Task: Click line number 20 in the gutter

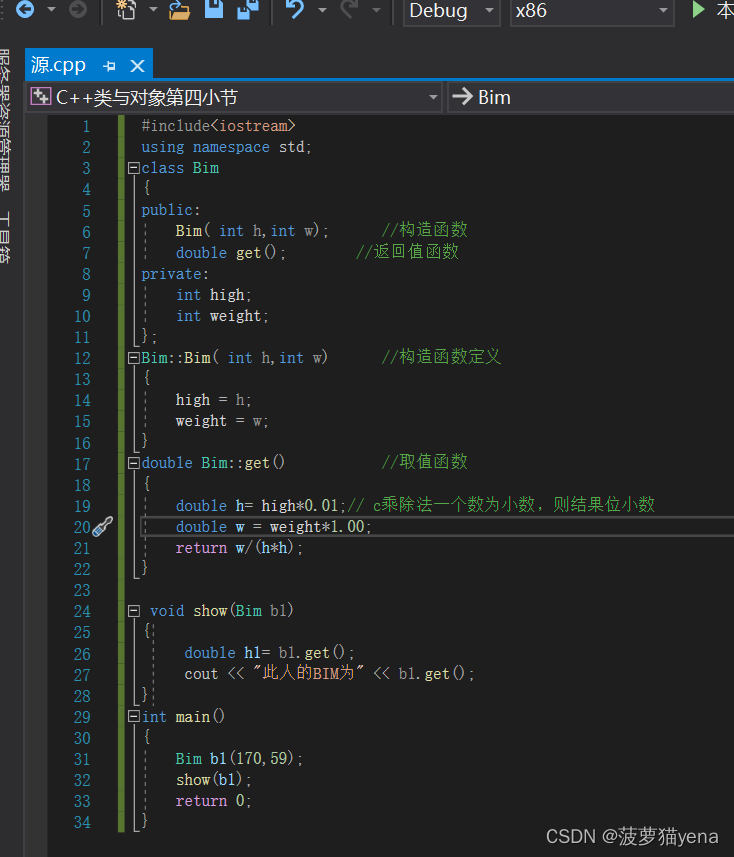Action: coord(82,527)
